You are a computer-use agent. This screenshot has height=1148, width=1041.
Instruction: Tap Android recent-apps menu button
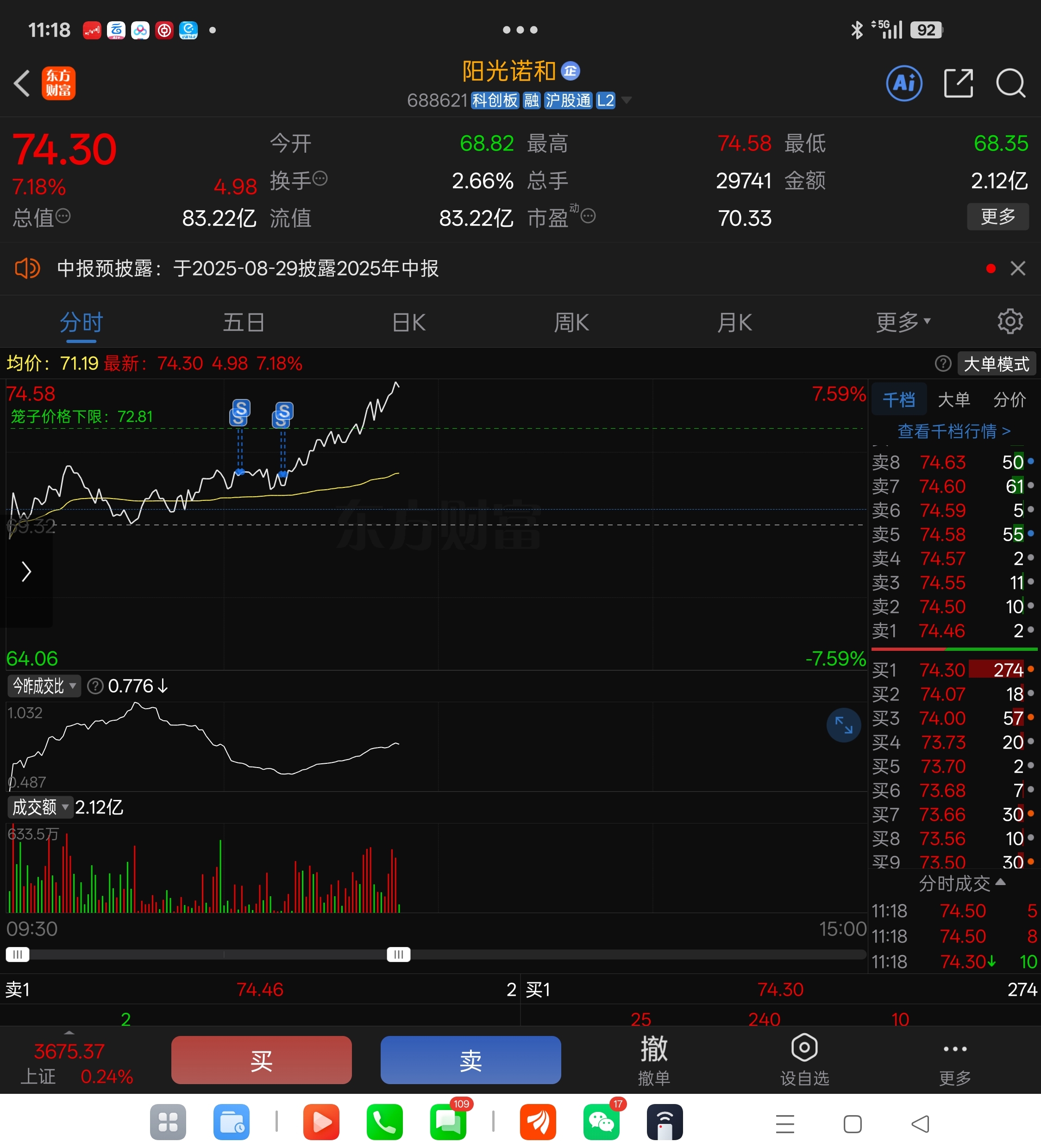[784, 1123]
